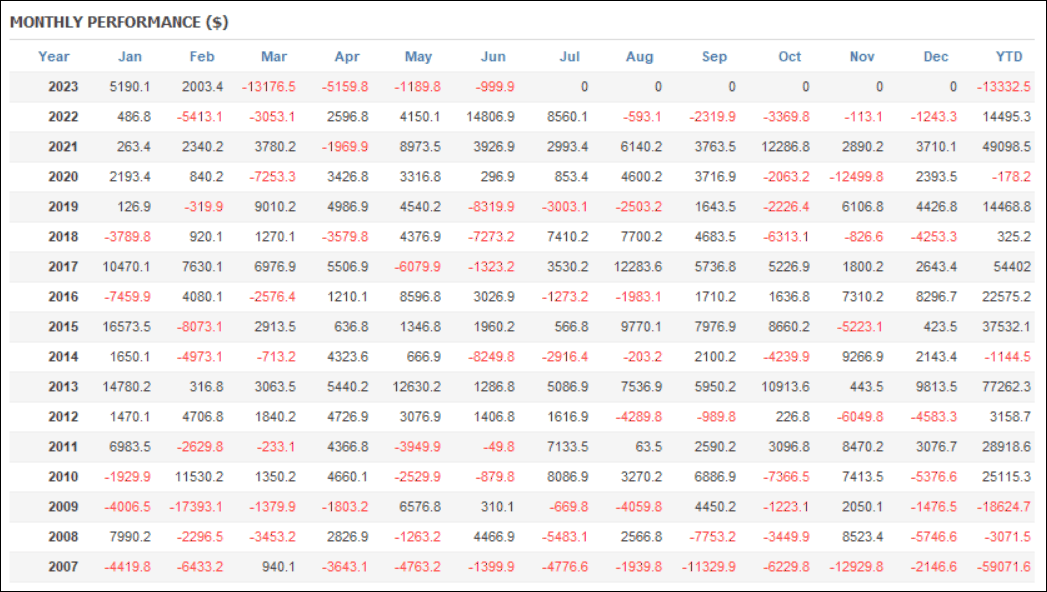The image size is (1047, 592).
Task: Select the Monthly Performance ($) heading
Action: [119, 22]
